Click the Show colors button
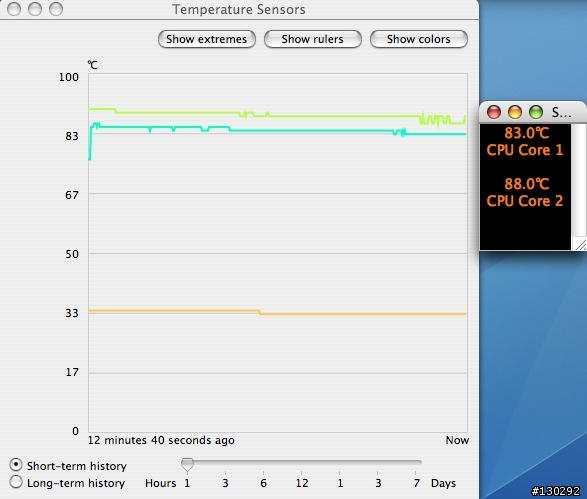The image size is (587, 499). (x=419, y=39)
